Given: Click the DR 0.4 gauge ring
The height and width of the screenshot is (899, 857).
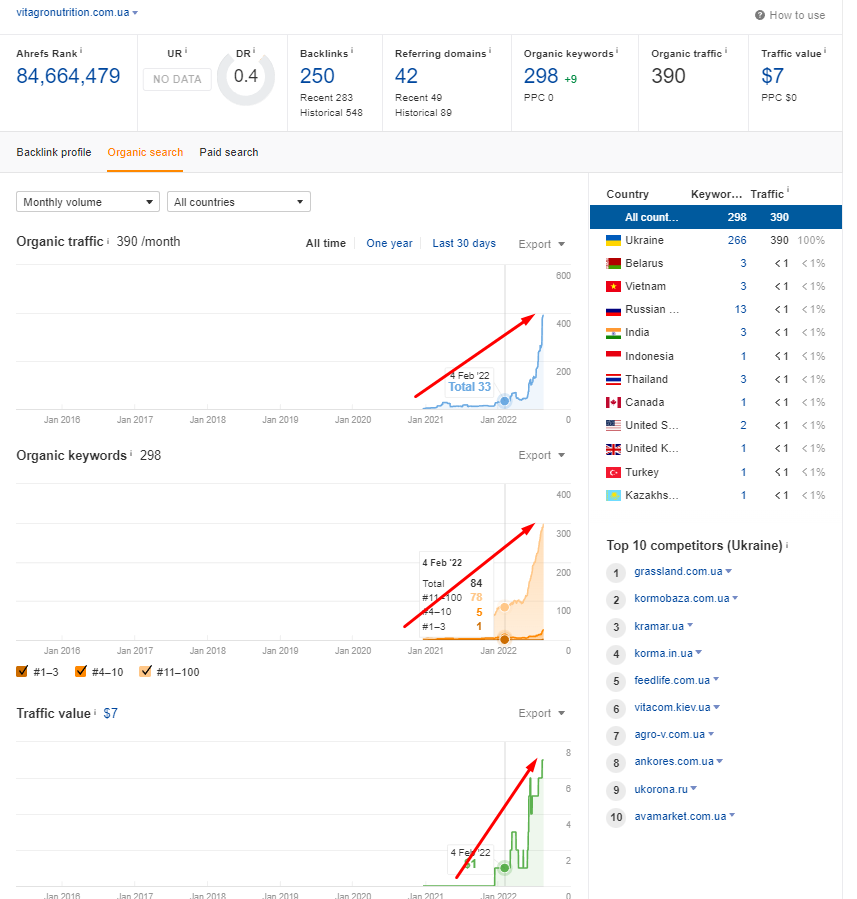Looking at the screenshot, I should tap(246, 77).
